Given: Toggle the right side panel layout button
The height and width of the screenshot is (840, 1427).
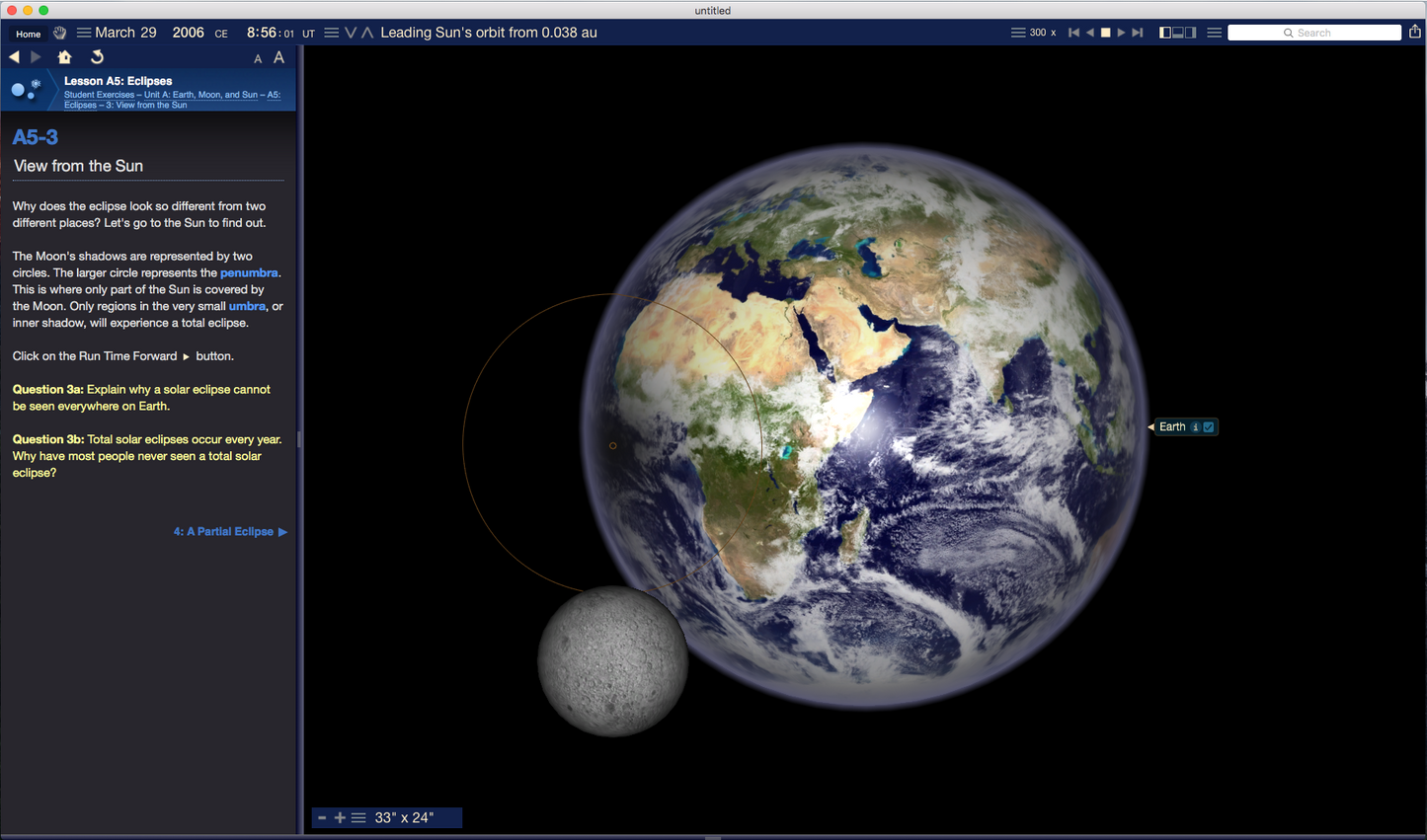Looking at the screenshot, I should pos(1191,33).
